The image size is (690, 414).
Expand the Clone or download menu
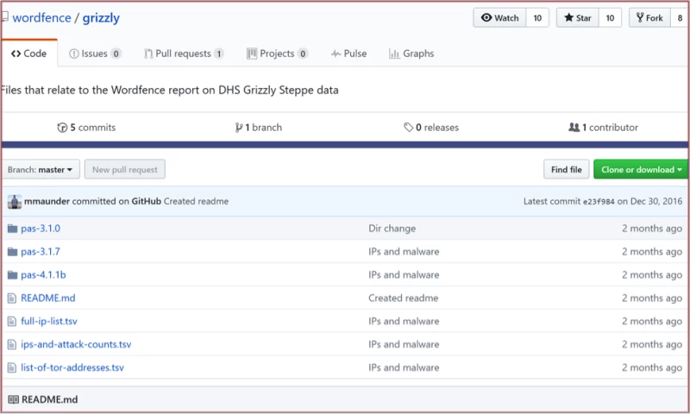tap(640, 170)
